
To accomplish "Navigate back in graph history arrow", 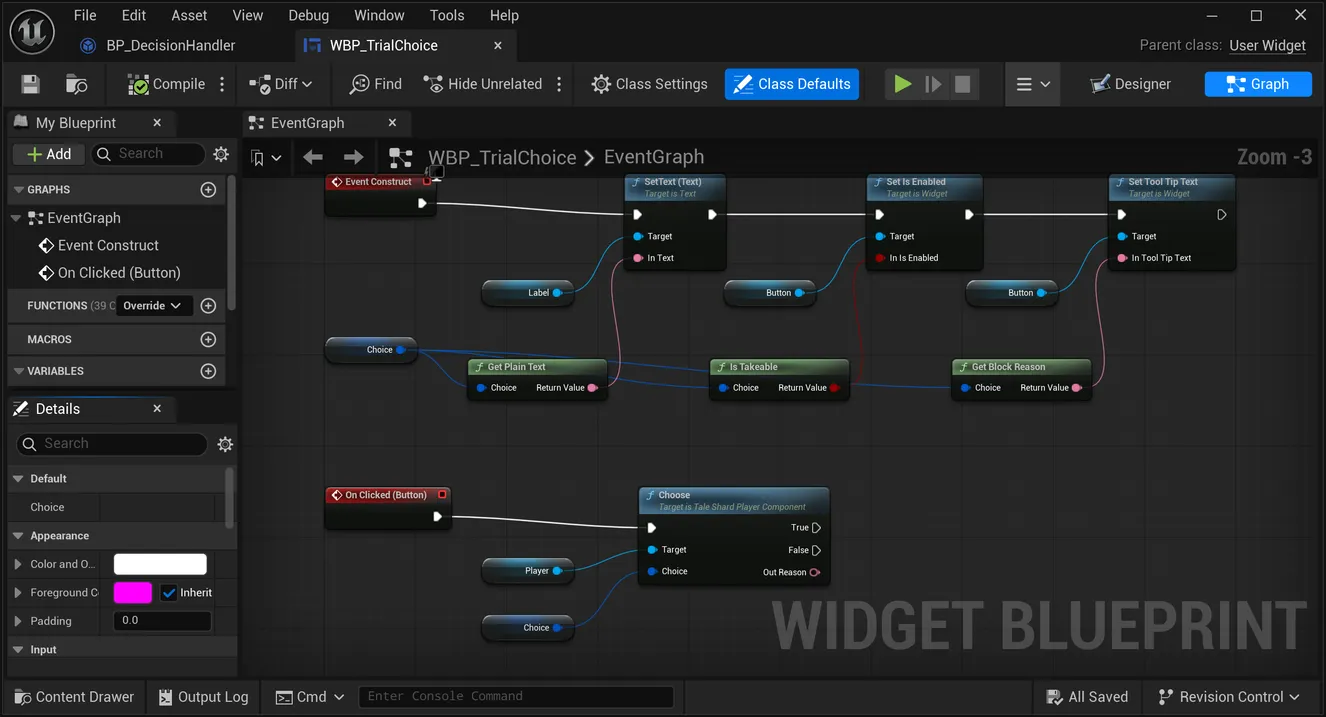I will click(313, 157).
